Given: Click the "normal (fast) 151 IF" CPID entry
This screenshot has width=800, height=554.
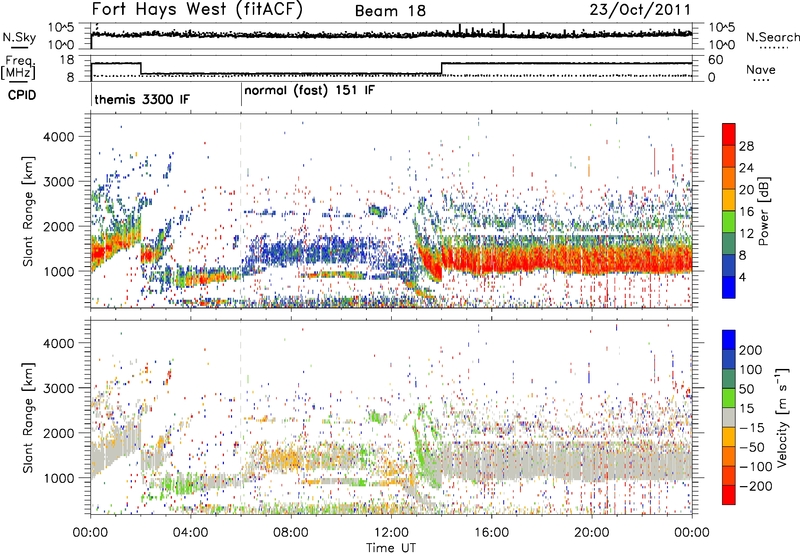Looking at the screenshot, I should click(x=309, y=91).
